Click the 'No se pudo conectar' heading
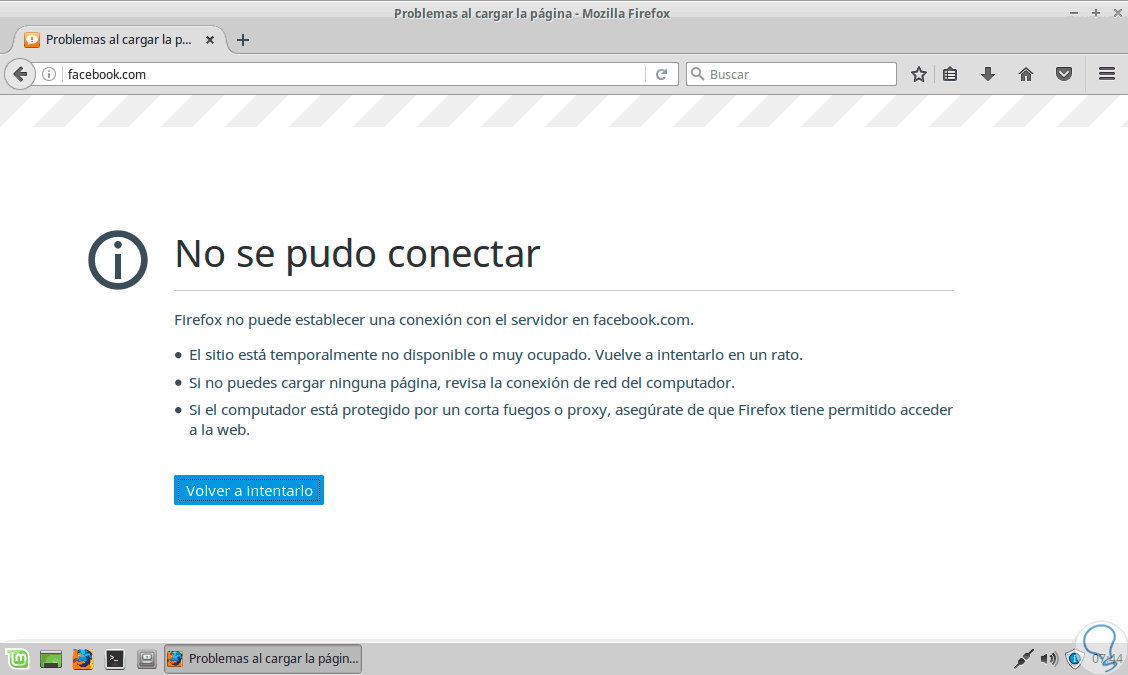 point(357,253)
